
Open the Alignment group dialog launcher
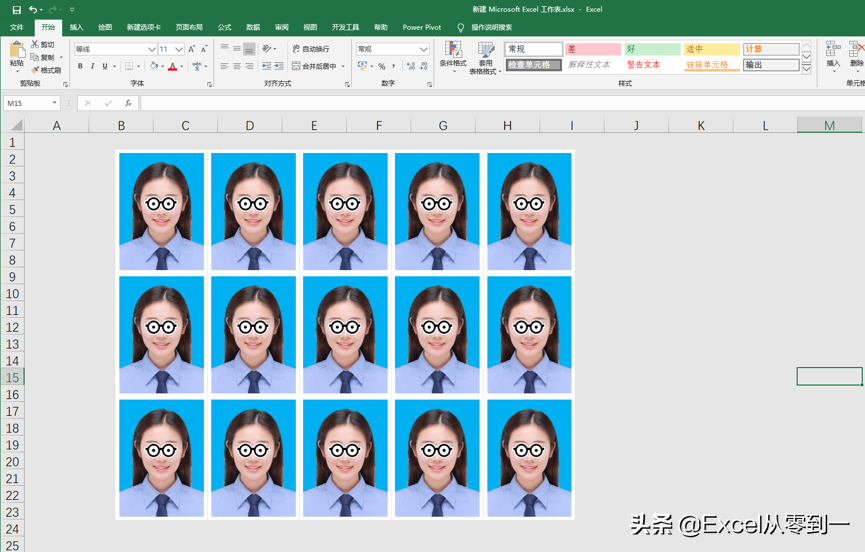pyautogui.click(x=347, y=84)
